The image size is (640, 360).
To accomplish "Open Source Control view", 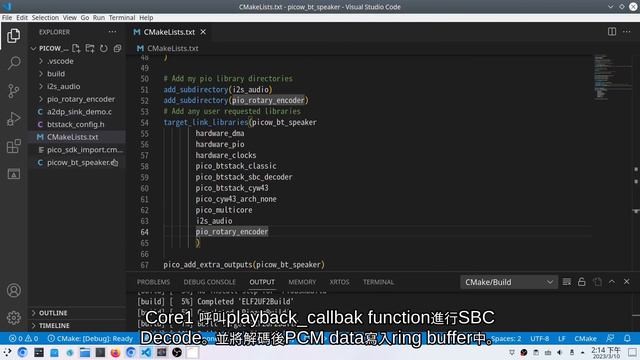I will click(13, 91).
